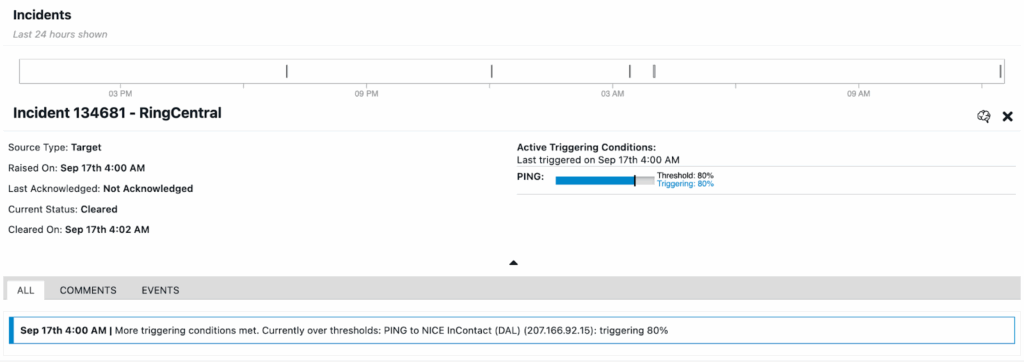Select the second marker after 03 AM

654,71
